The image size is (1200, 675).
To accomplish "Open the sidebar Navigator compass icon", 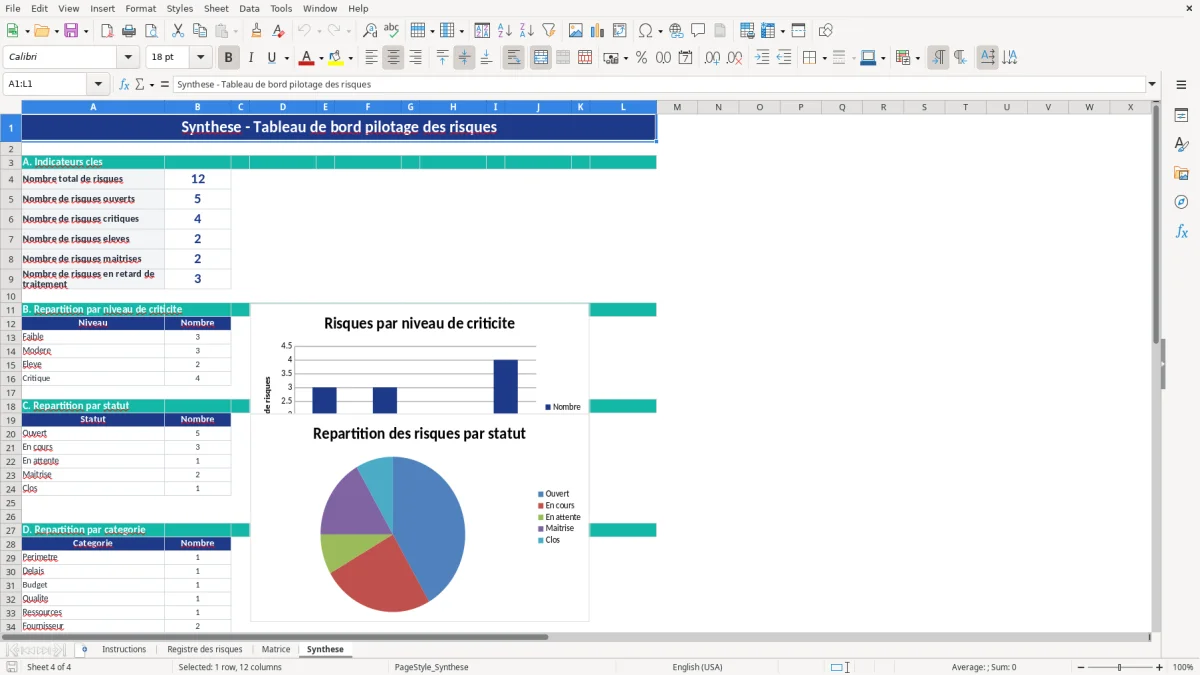I will point(1181,203).
